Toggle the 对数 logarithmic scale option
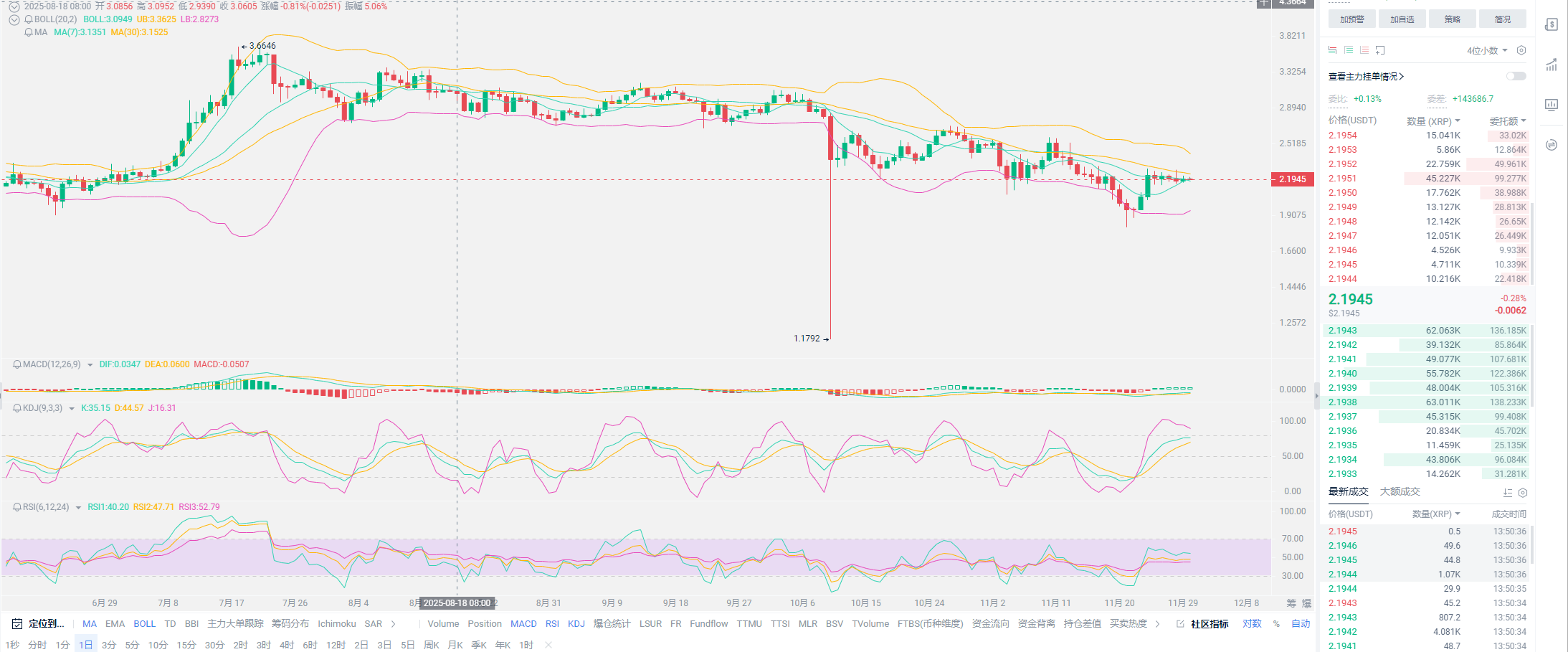1568x652 pixels. [1252, 624]
